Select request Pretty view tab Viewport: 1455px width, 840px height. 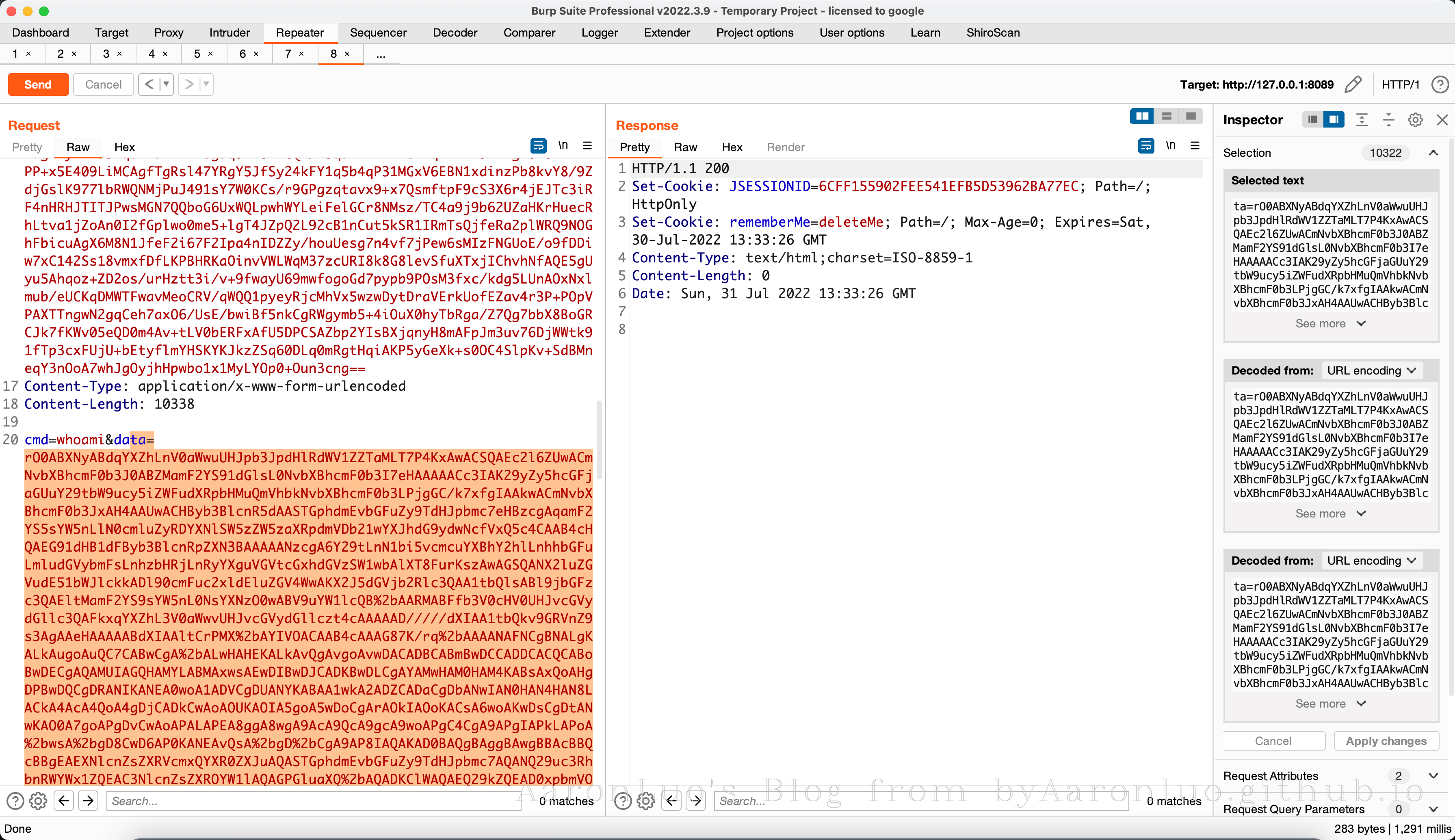coord(27,147)
